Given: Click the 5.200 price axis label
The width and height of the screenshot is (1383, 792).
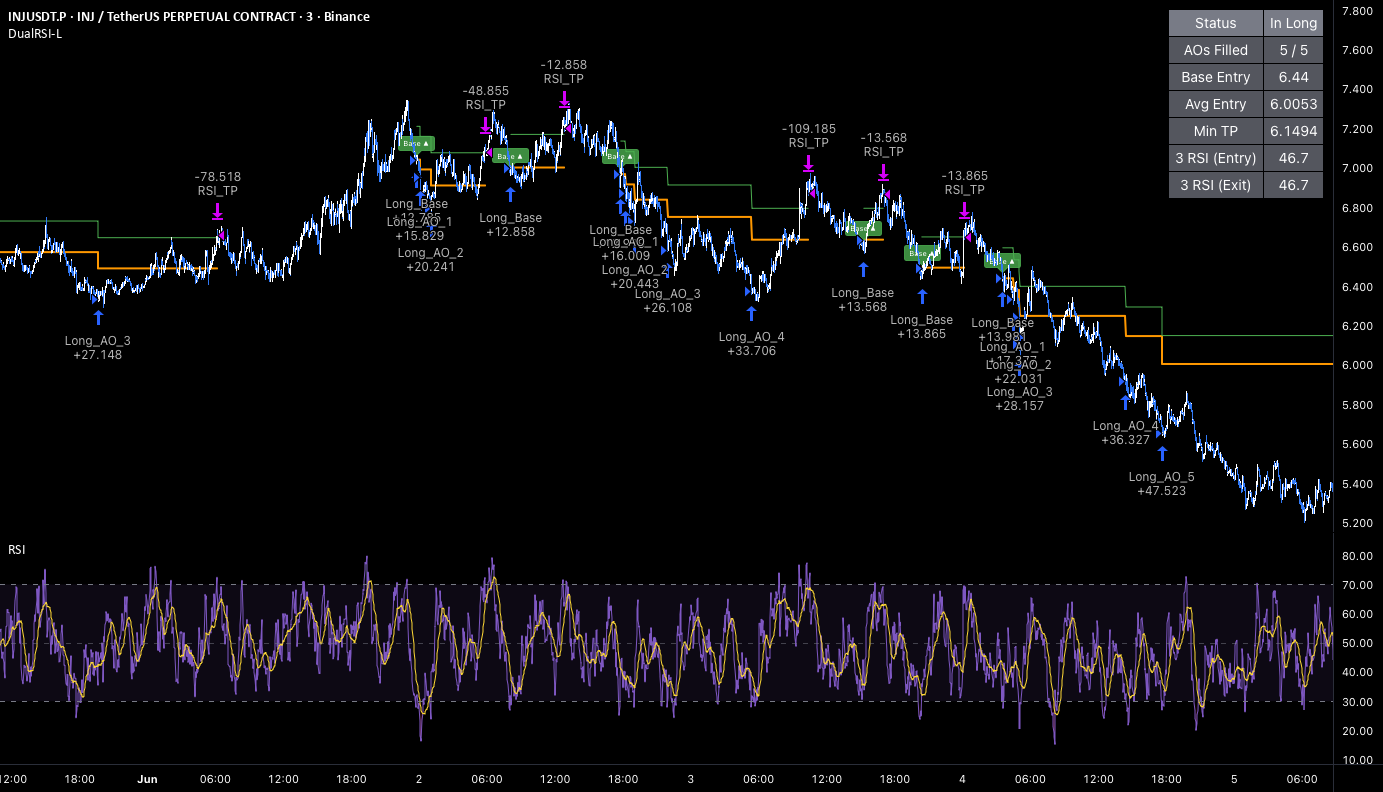Looking at the screenshot, I should (x=1356, y=523).
